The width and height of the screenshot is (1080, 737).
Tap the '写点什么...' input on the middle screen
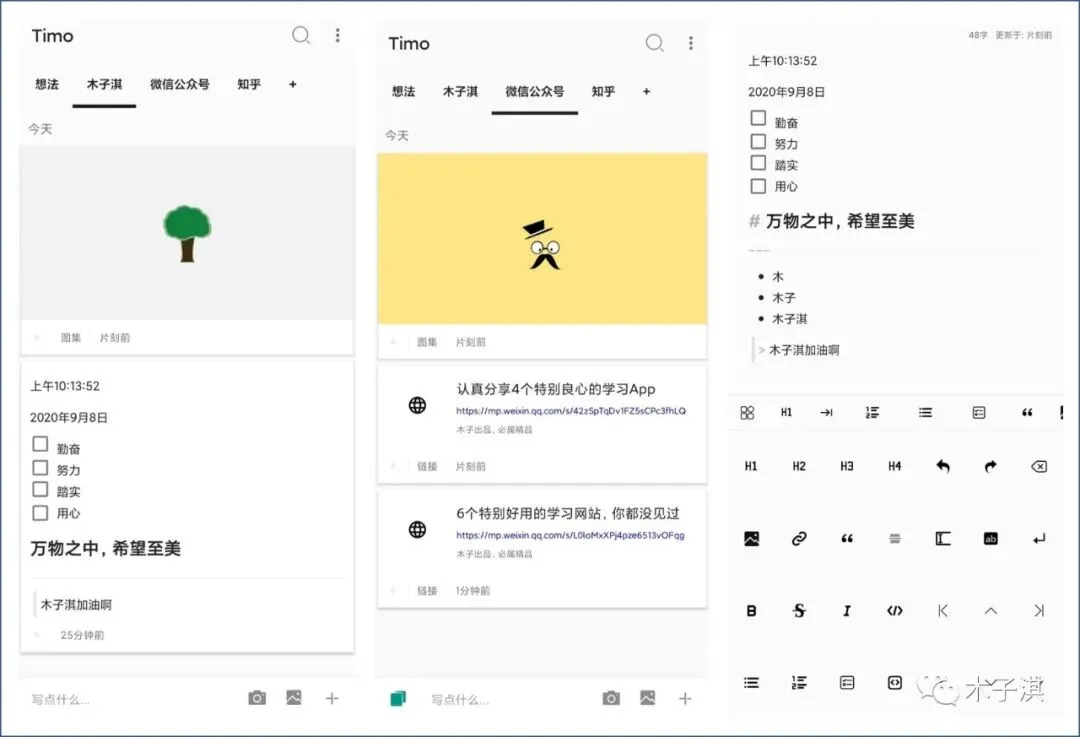pyautogui.click(x=460, y=700)
